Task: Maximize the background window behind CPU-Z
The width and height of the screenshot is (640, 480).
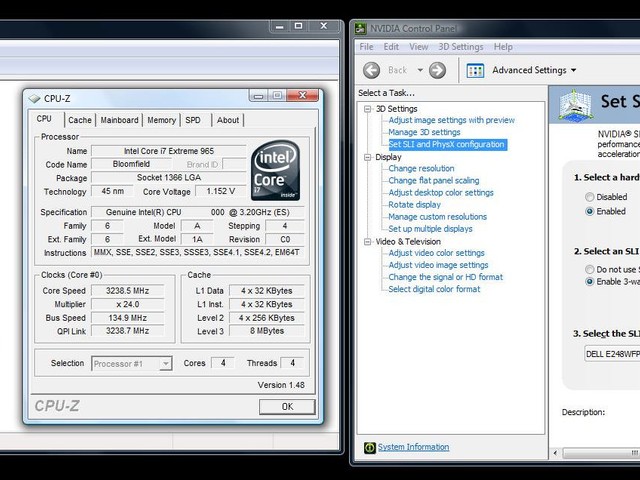Action: coord(299,27)
